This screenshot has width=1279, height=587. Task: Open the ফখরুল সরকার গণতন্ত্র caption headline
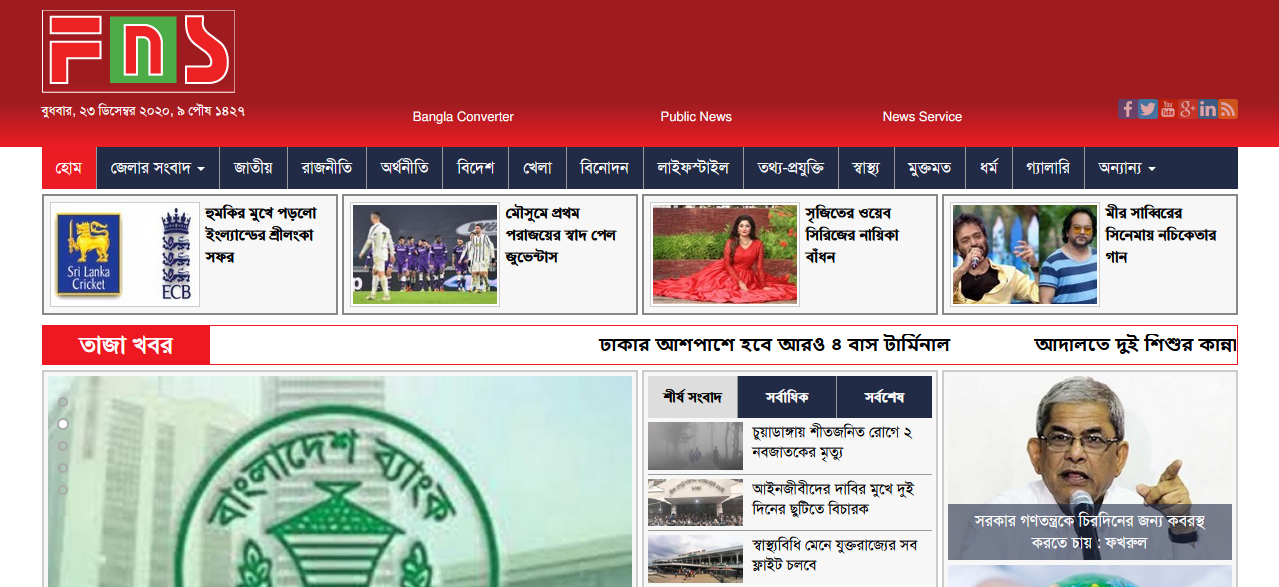tap(1090, 531)
